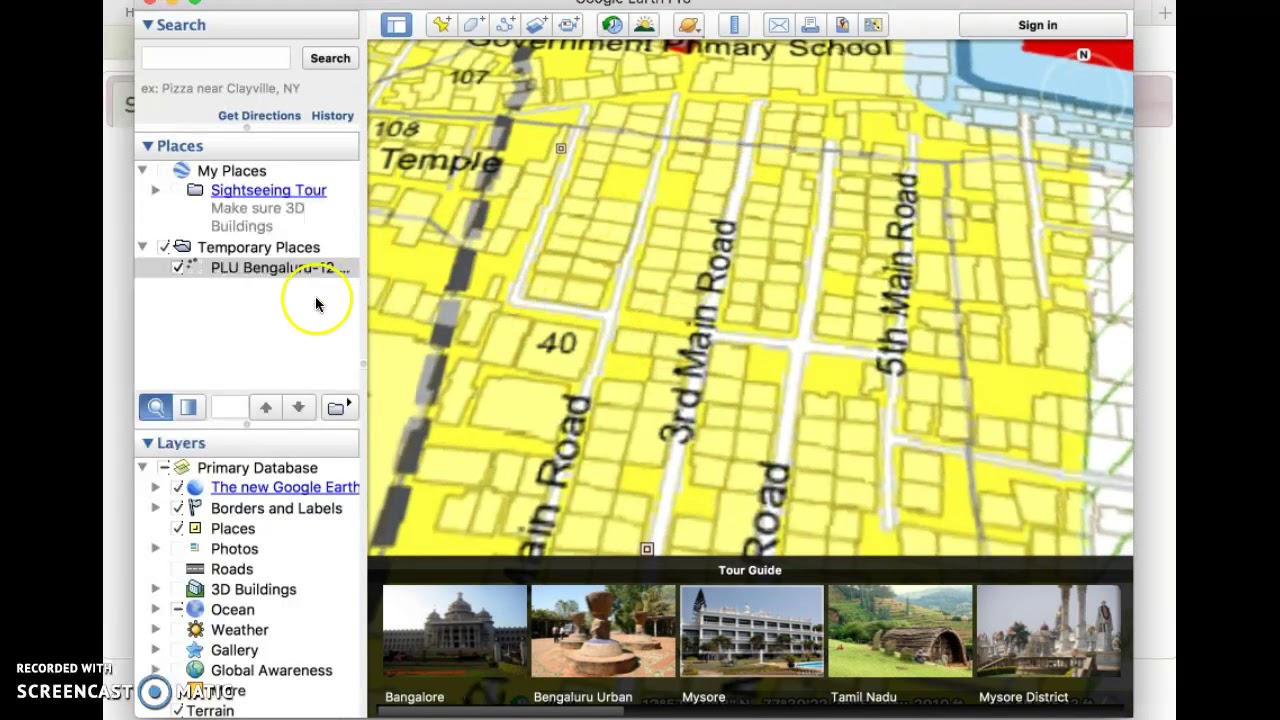Click the Borders and Labels flag icon
Image resolution: width=1280 pixels, height=720 pixels.
(x=195, y=508)
